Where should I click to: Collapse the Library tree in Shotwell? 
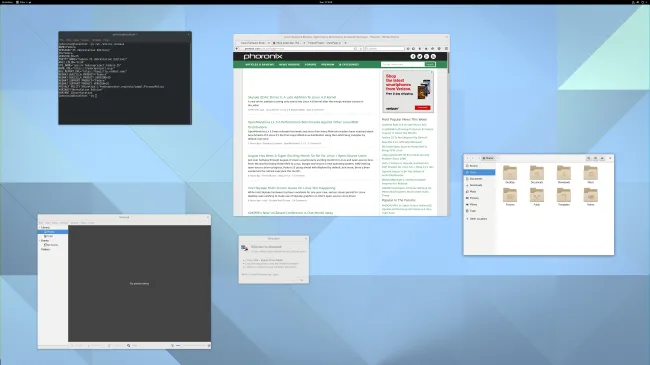point(40,227)
